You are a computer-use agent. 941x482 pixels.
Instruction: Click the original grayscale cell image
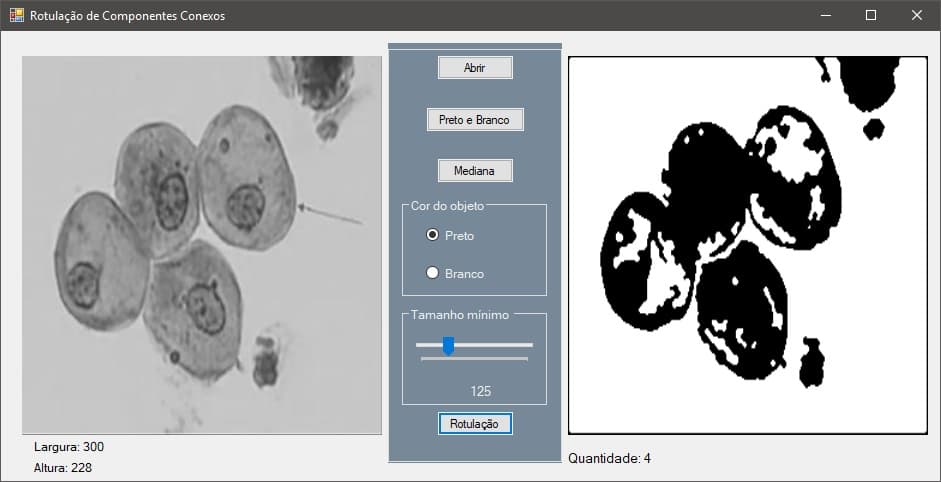202,245
